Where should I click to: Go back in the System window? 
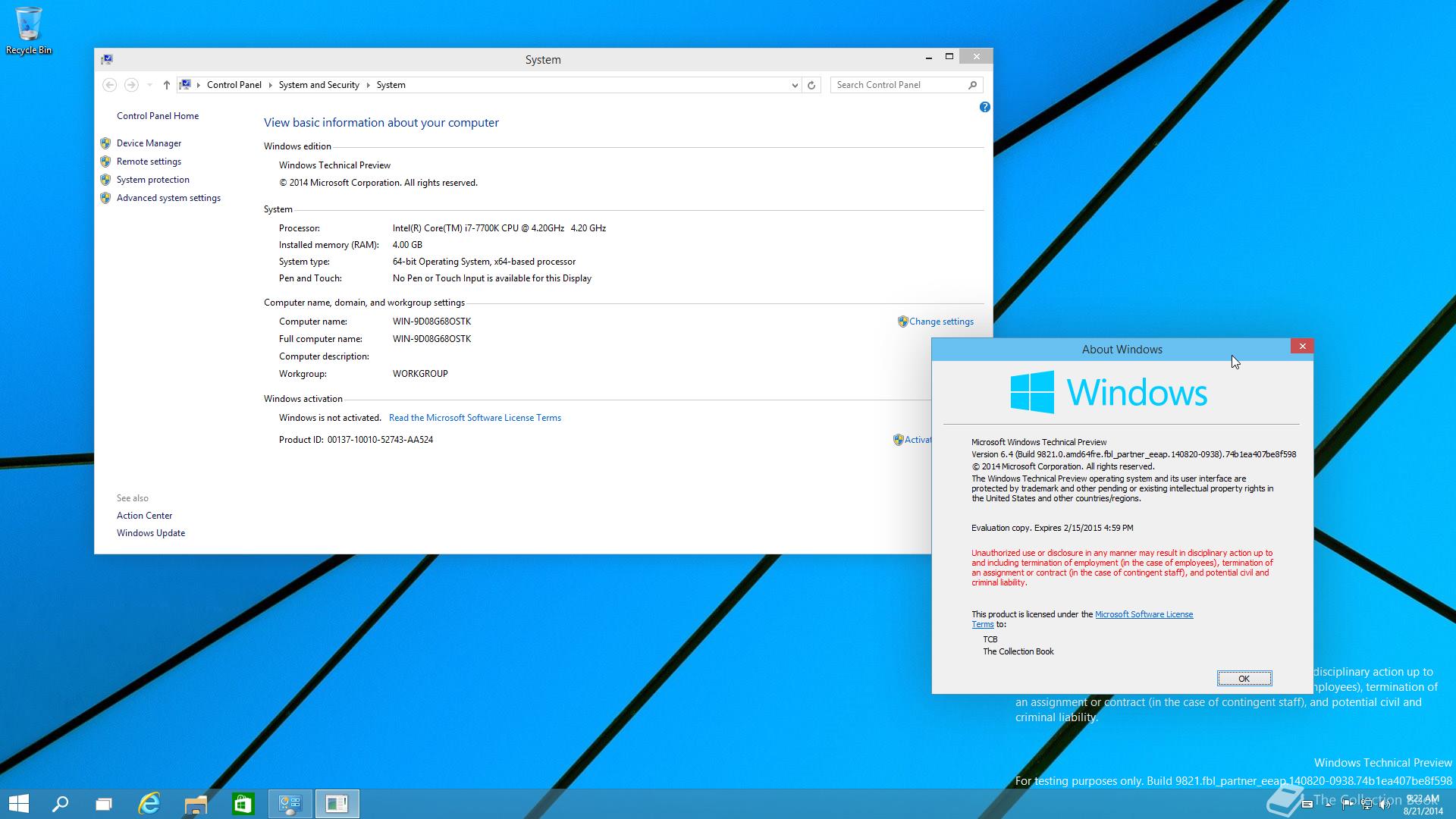(109, 85)
